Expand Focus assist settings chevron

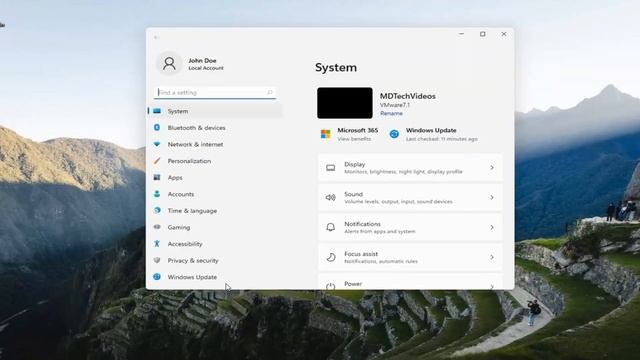point(492,257)
